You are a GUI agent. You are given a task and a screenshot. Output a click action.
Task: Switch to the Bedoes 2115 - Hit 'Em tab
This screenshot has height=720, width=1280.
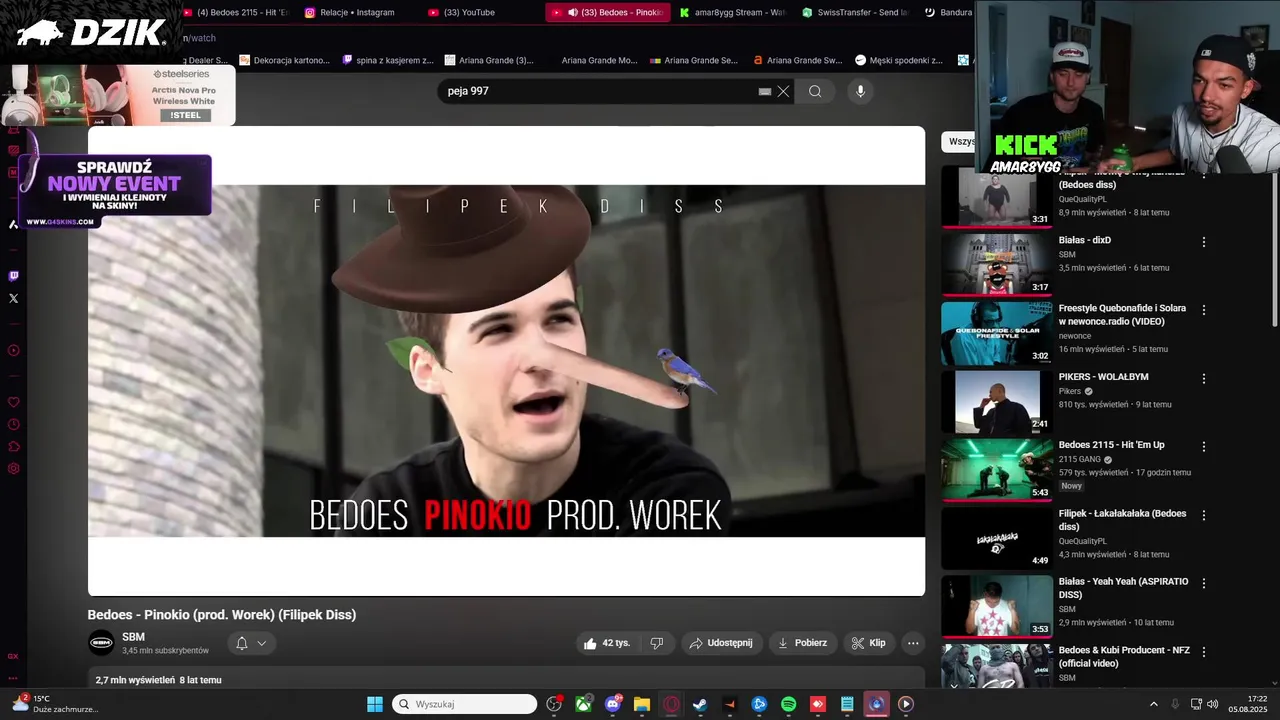pos(235,12)
